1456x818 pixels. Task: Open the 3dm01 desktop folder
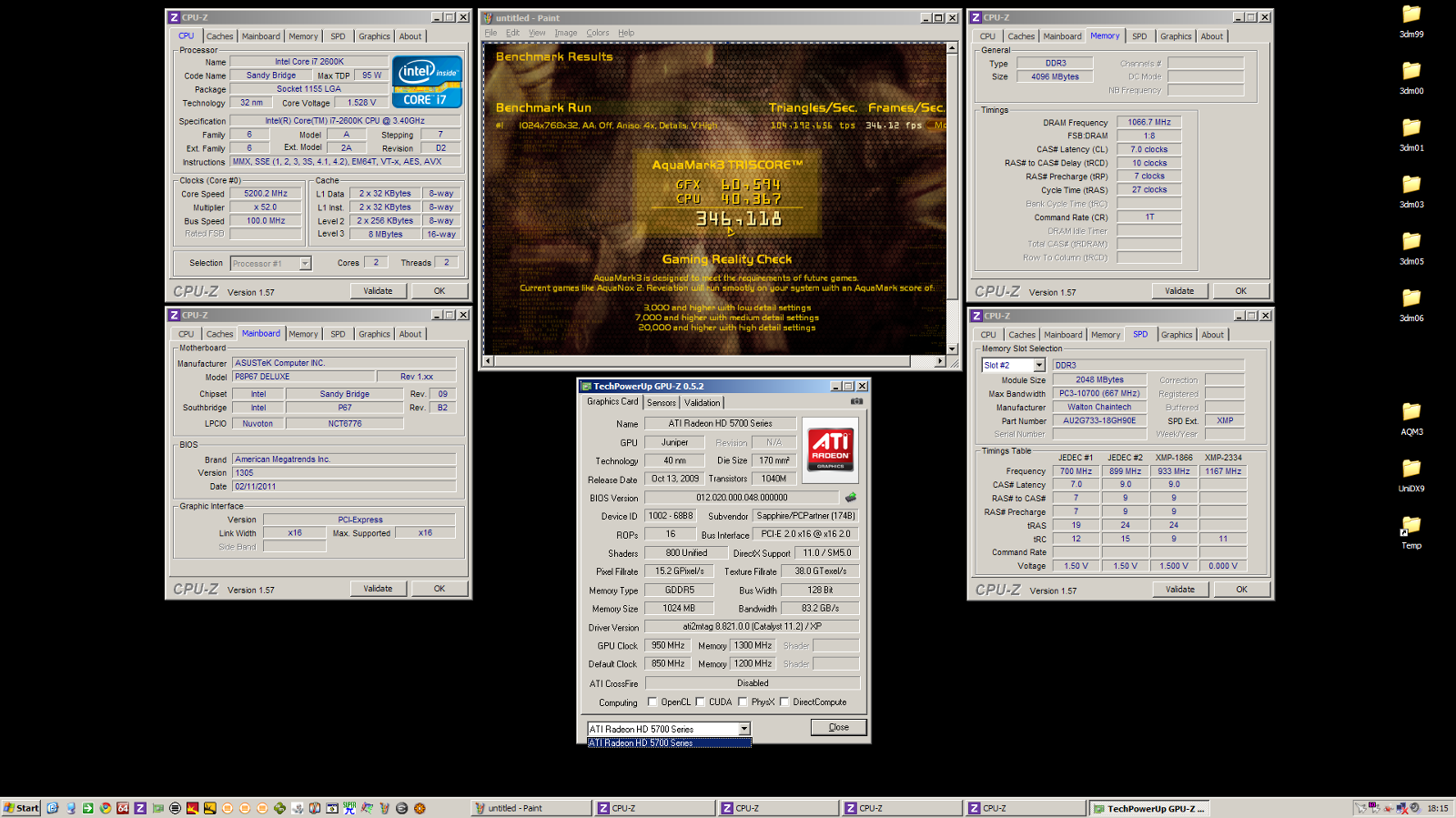point(1411,134)
